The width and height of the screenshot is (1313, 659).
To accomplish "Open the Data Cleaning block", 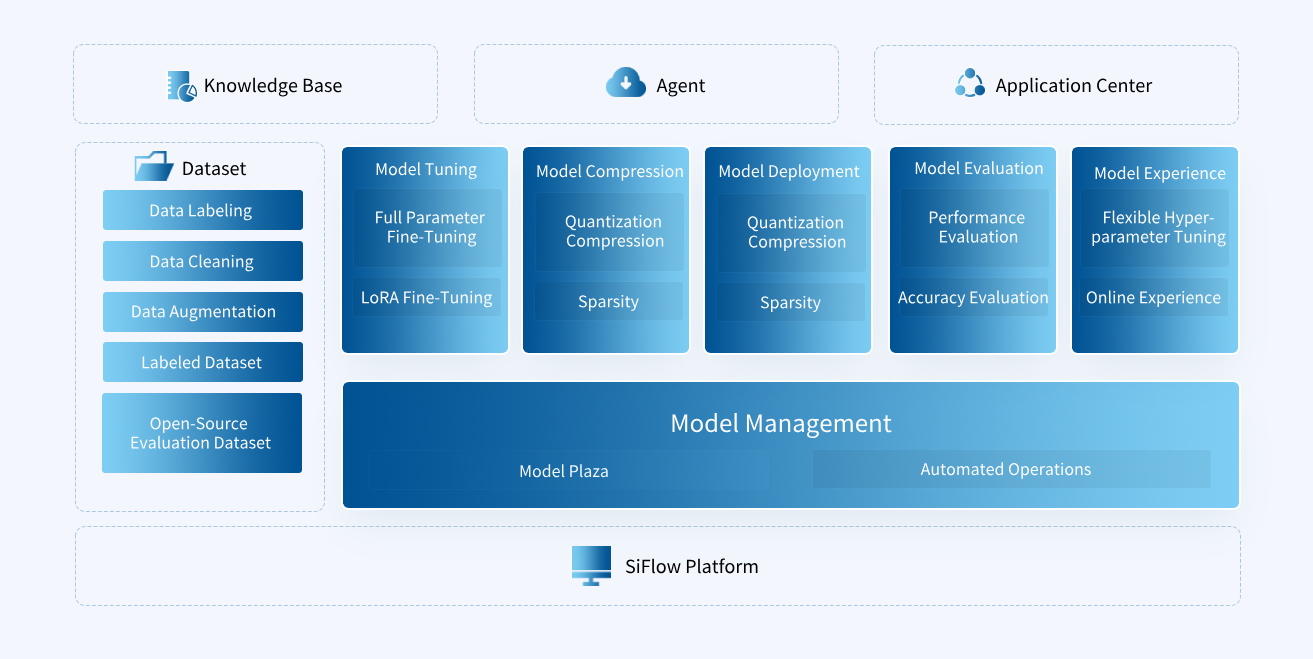I will tap(202, 262).
